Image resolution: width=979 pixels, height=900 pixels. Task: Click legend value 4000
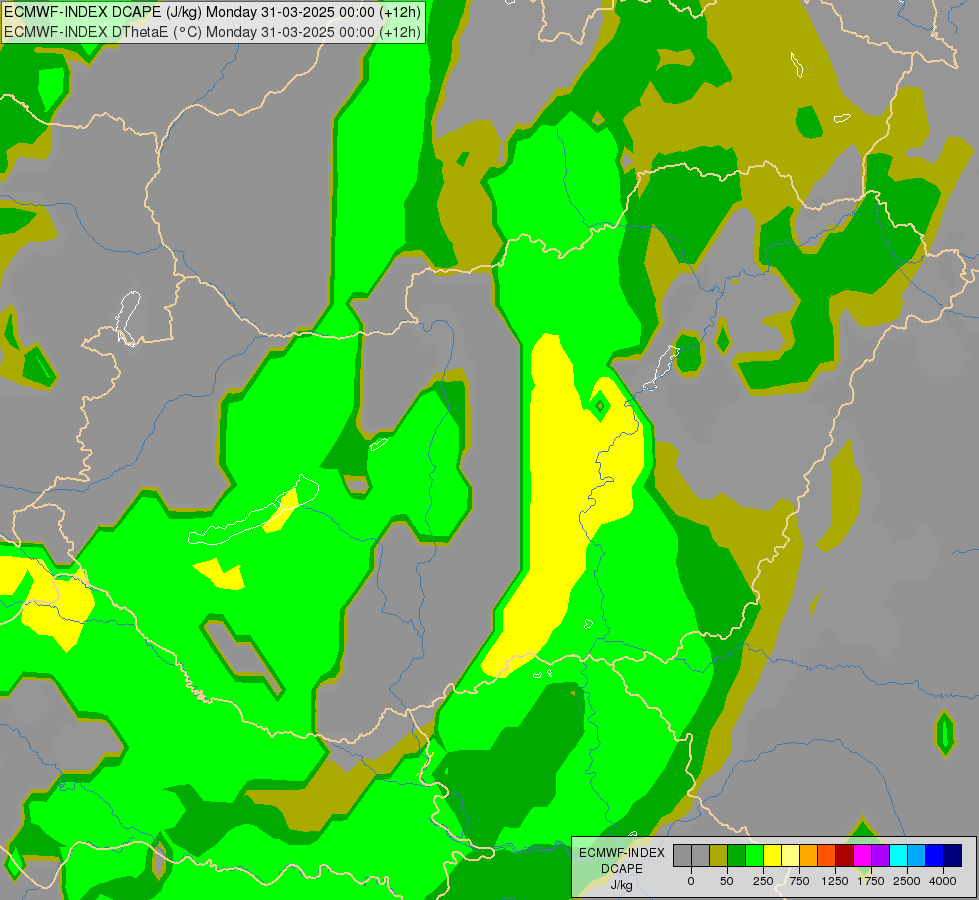tap(943, 881)
